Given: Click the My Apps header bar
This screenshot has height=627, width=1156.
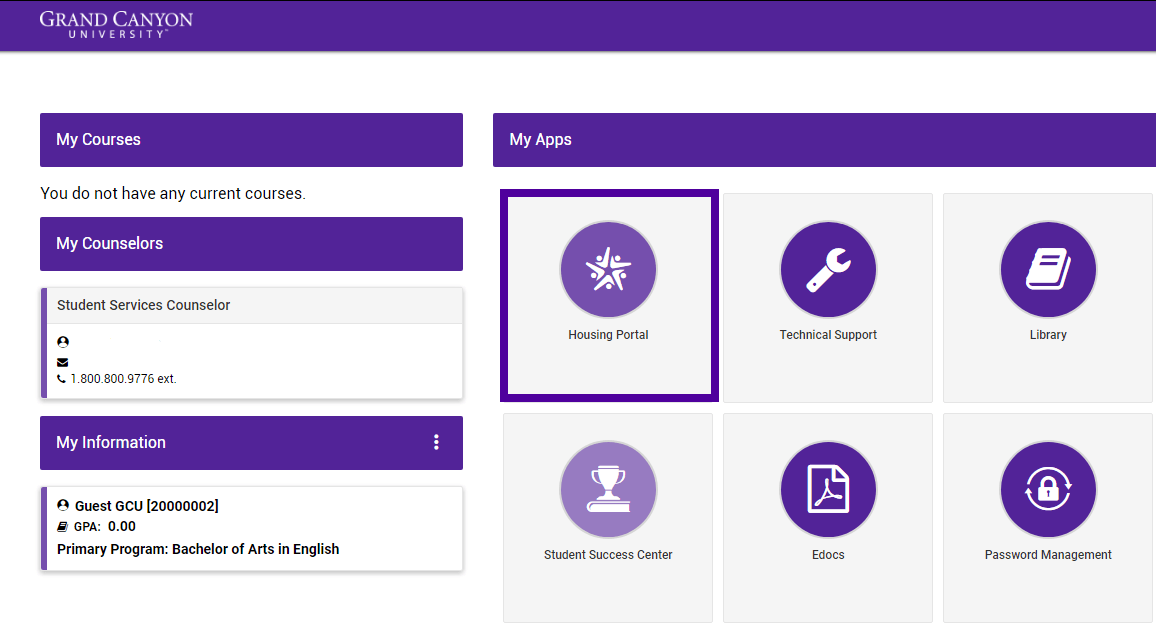Looking at the screenshot, I should point(823,140).
